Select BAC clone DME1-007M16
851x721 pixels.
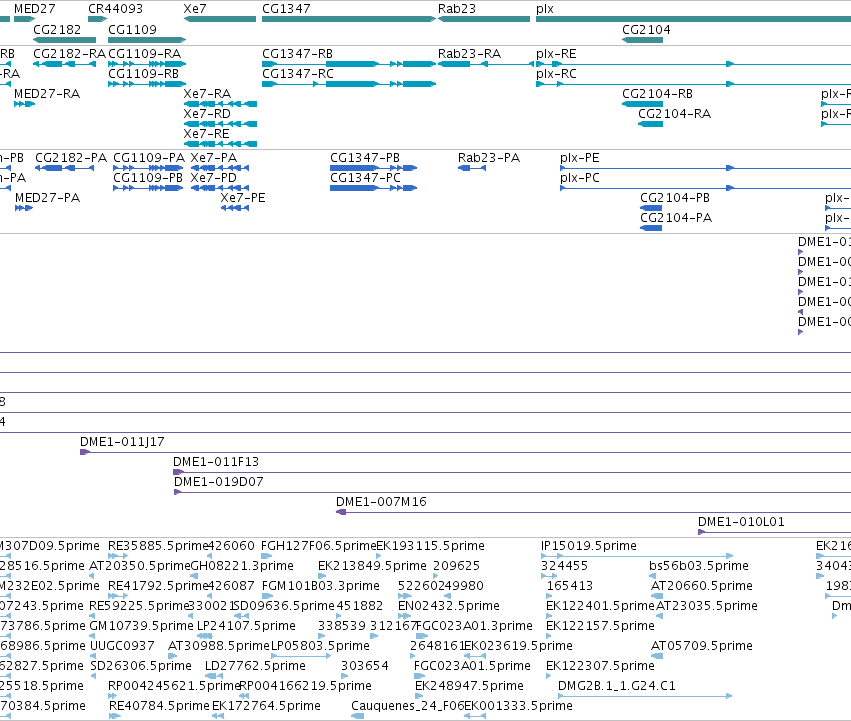pyautogui.click(x=593, y=513)
